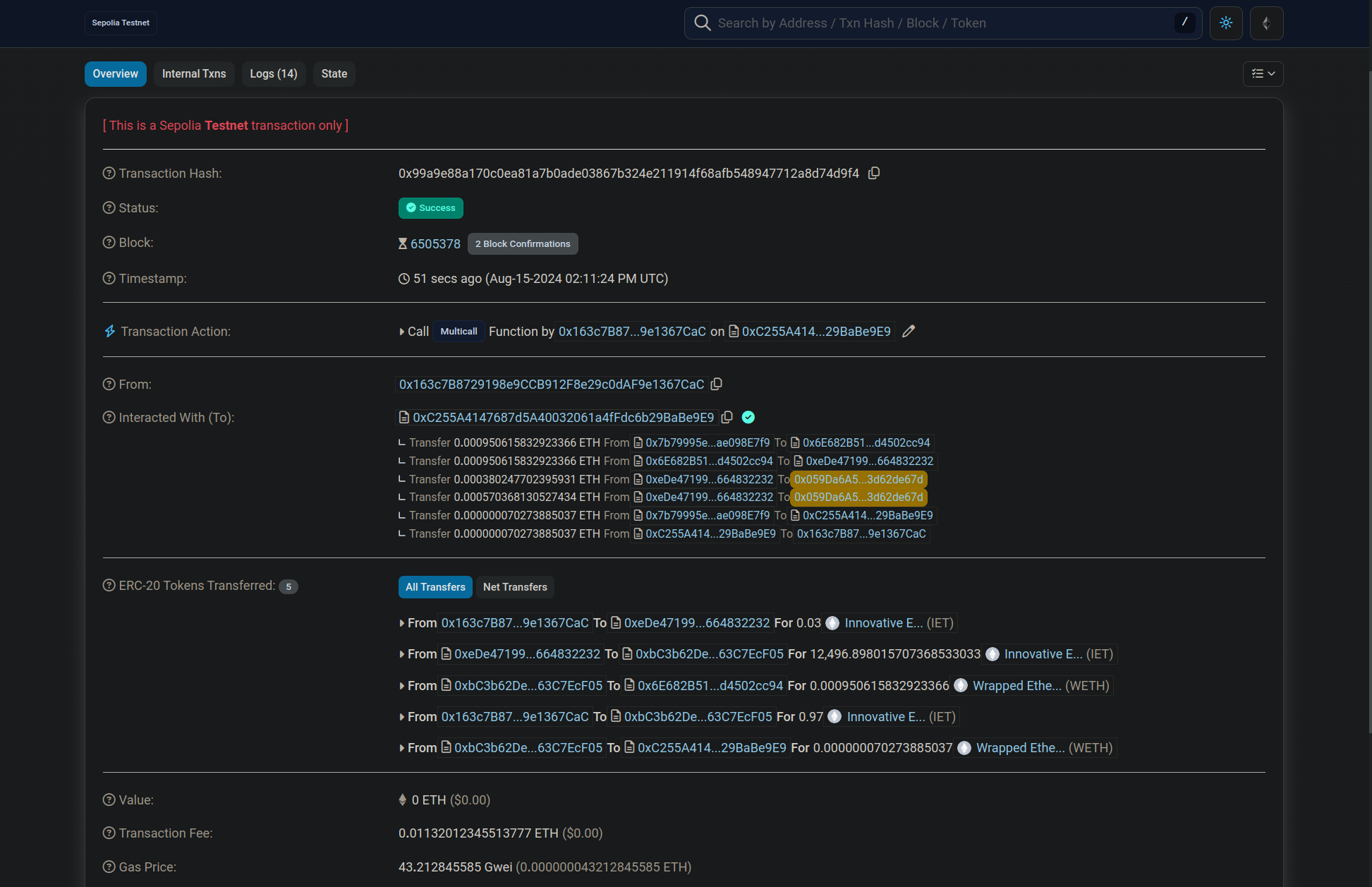Click the help icon next to Block
The width and height of the screenshot is (1372, 887).
point(109,242)
